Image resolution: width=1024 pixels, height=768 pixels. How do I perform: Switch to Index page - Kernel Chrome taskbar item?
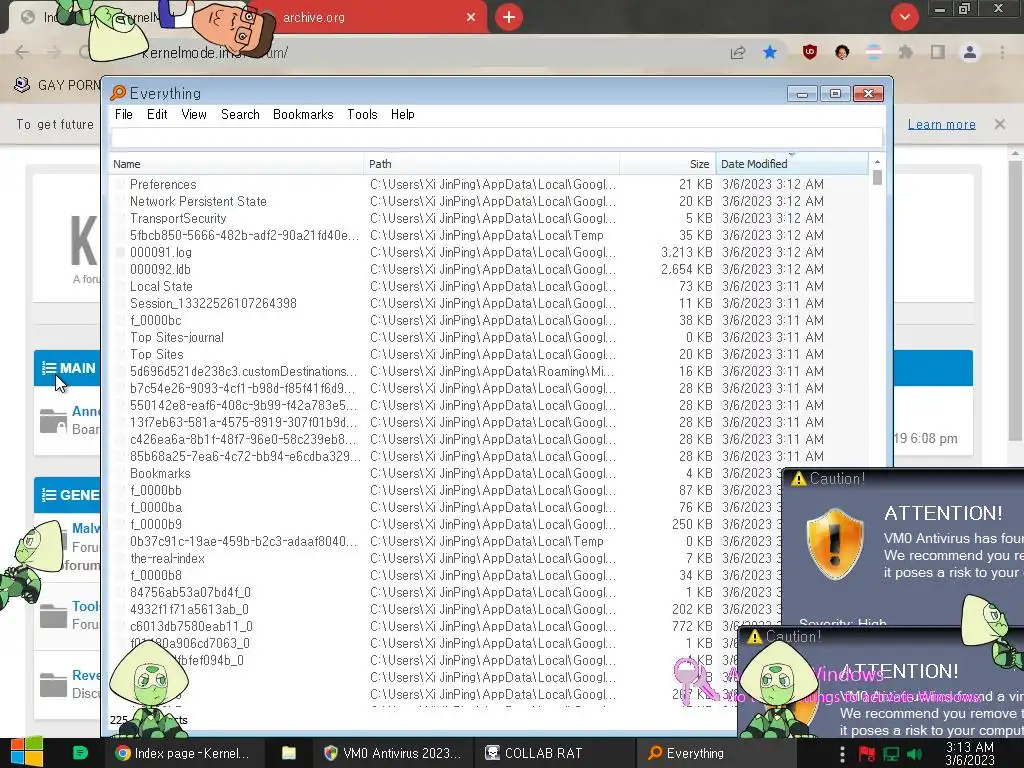click(184, 753)
